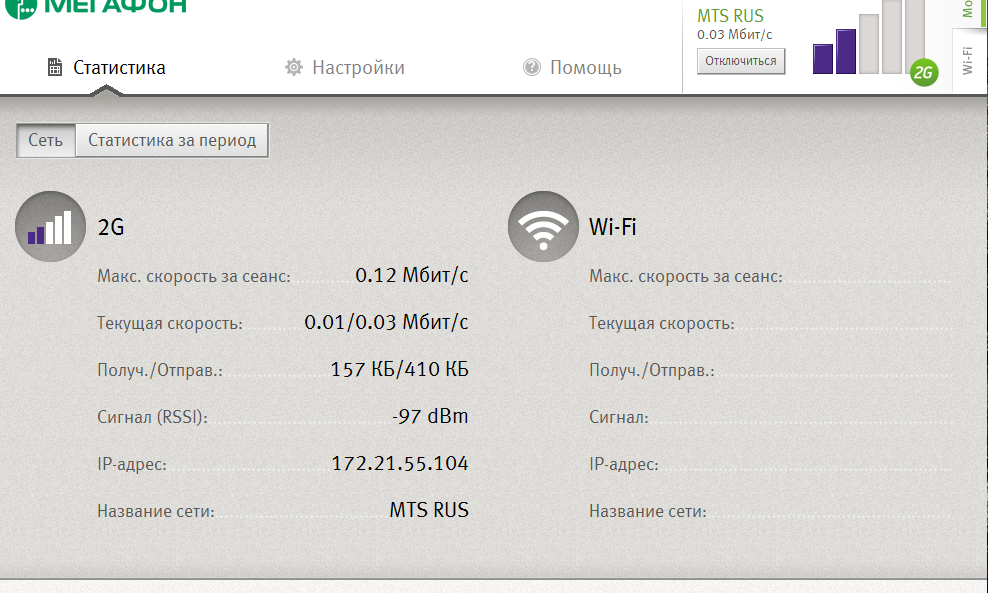Click the Настройки gear icon
Viewport: 988px width, 593px height.
click(294, 67)
